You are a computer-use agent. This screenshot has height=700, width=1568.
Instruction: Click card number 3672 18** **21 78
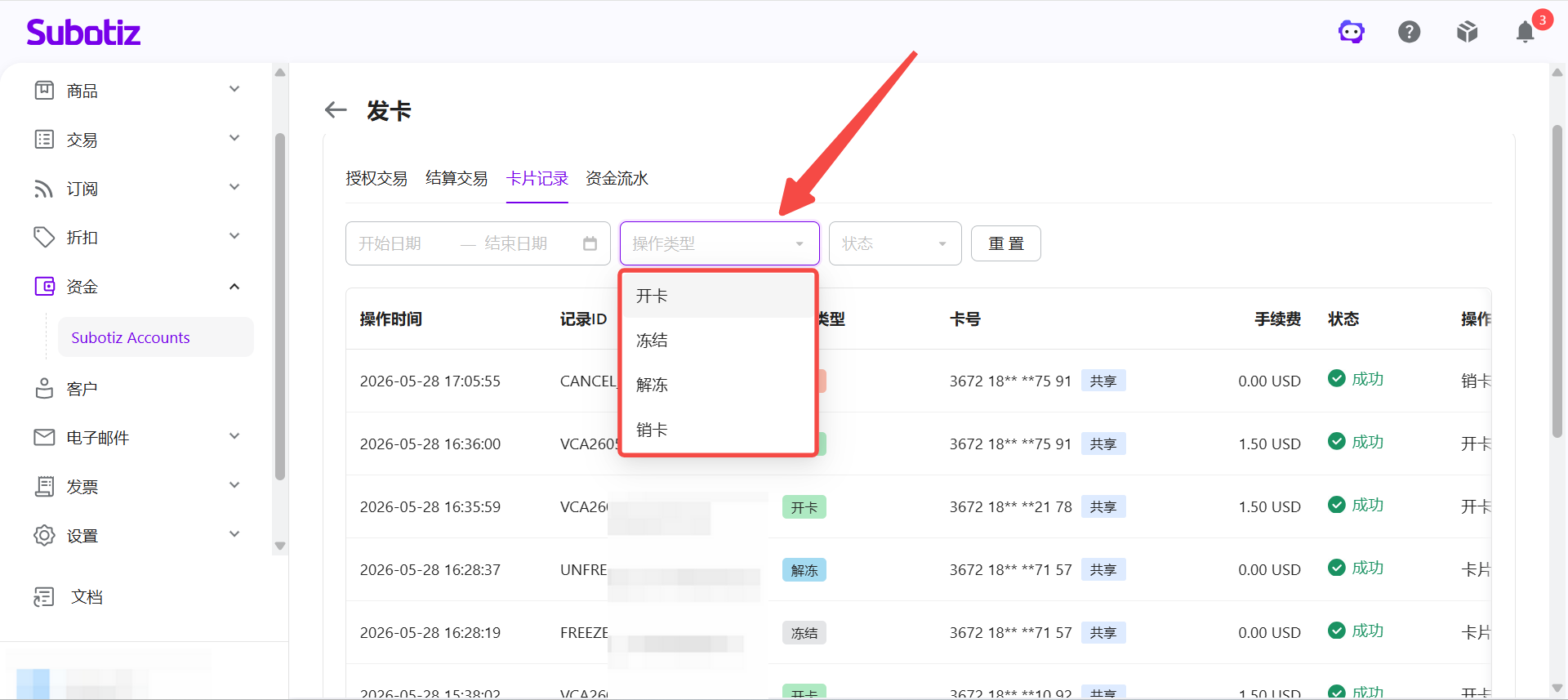click(x=1010, y=506)
